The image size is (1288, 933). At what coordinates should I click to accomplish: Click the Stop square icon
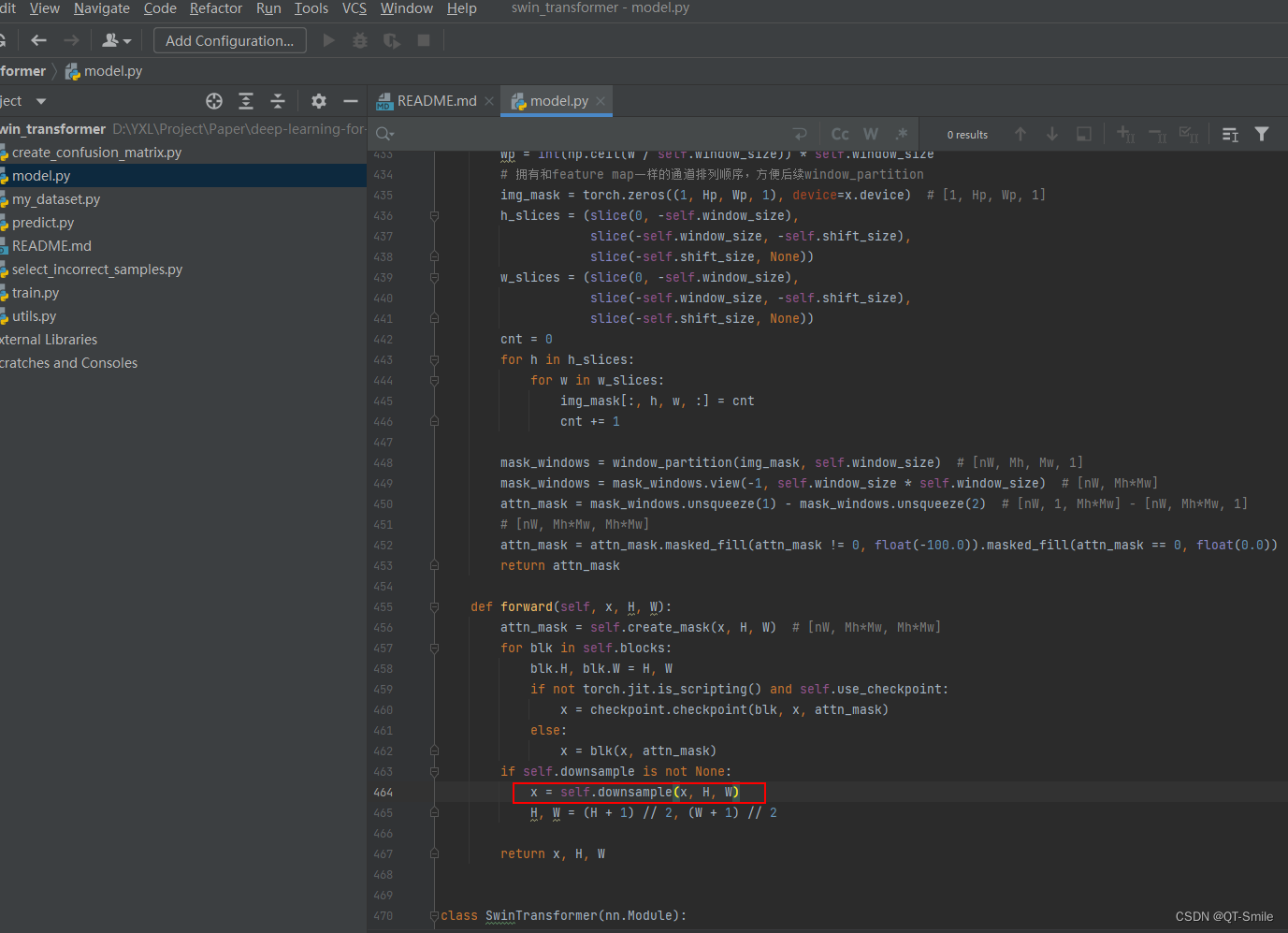pyautogui.click(x=424, y=40)
